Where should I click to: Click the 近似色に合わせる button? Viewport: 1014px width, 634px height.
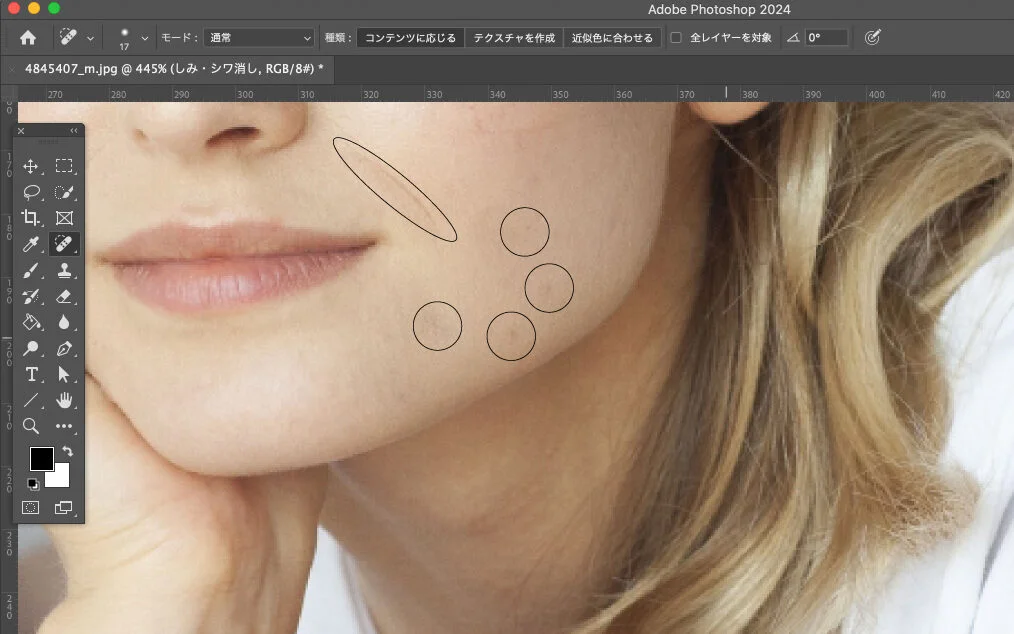point(612,38)
